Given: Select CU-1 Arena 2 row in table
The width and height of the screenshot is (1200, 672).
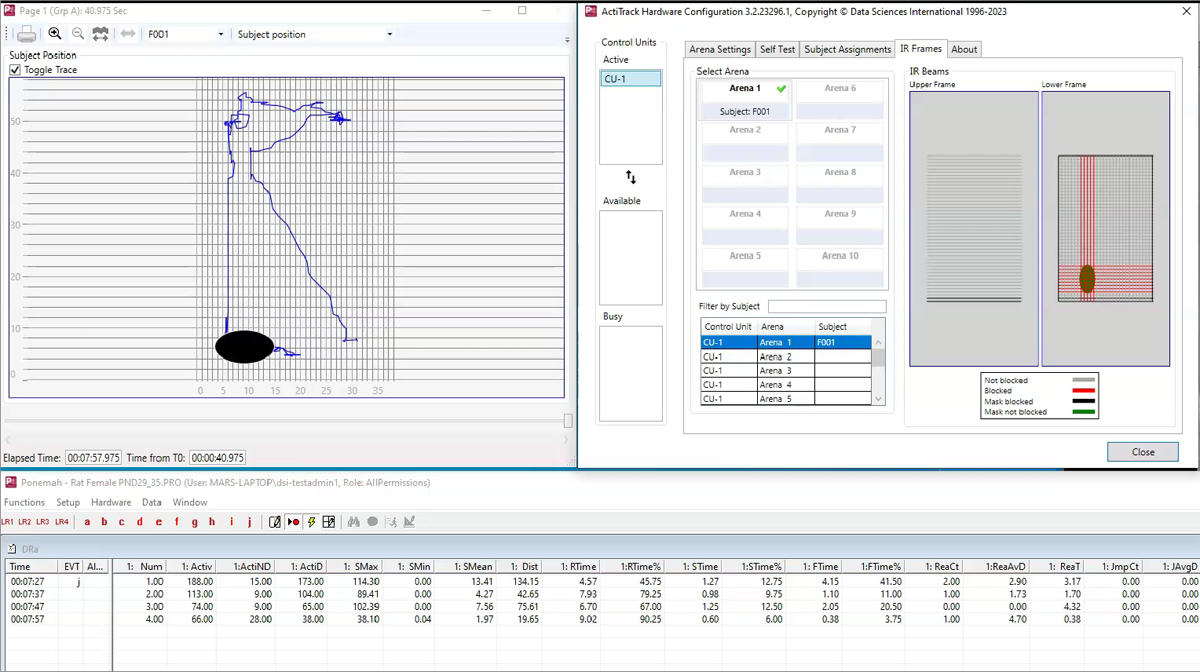Looking at the screenshot, I should (x=775, y=357).
